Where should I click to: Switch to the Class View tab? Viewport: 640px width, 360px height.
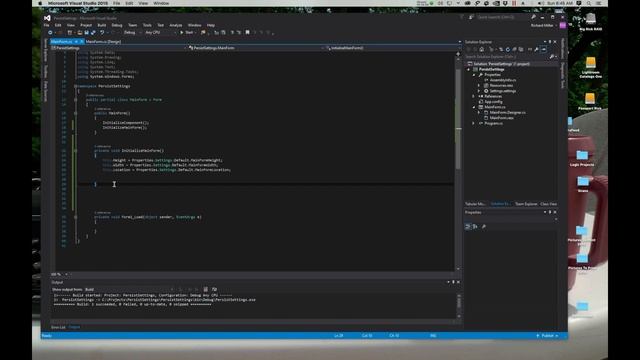point(549,204)
